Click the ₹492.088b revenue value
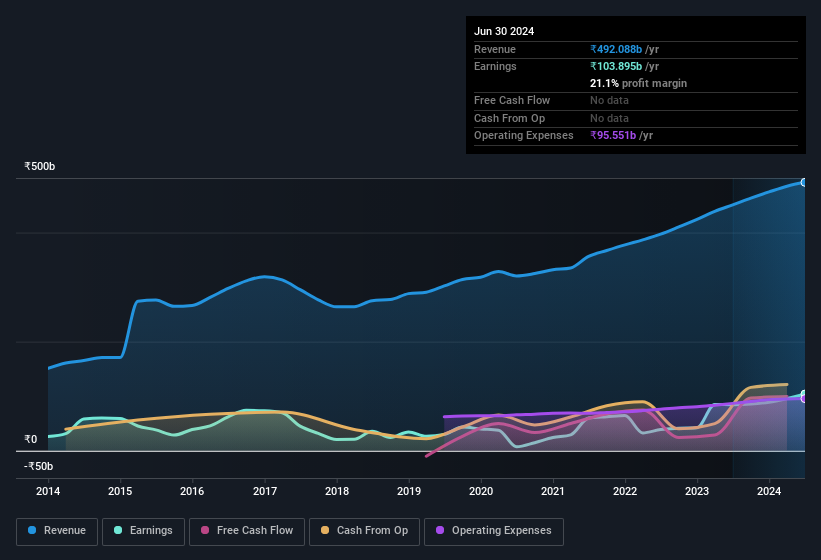This screenshot has width=821, height=560. (616, 49)
